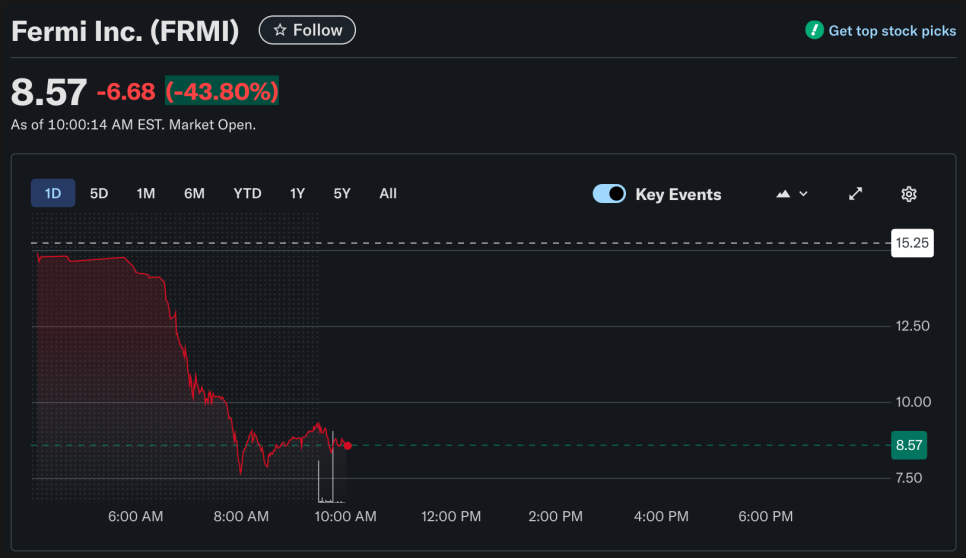Open the chart type dropdown arrow
Viewport: 966px width, 558px height.
(803, 194)
